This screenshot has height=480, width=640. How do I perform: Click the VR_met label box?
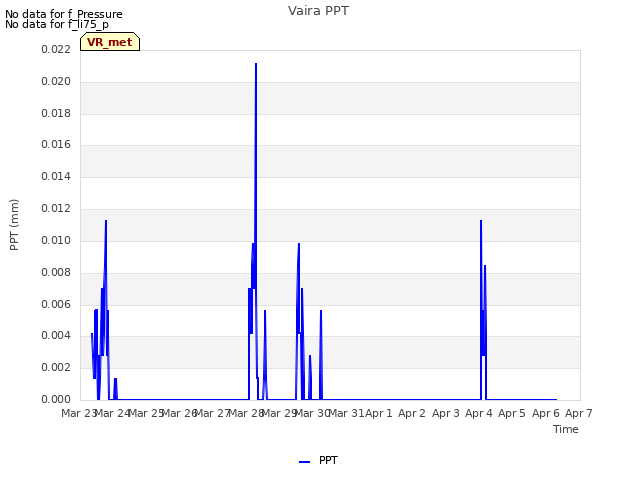coord(110,42)
